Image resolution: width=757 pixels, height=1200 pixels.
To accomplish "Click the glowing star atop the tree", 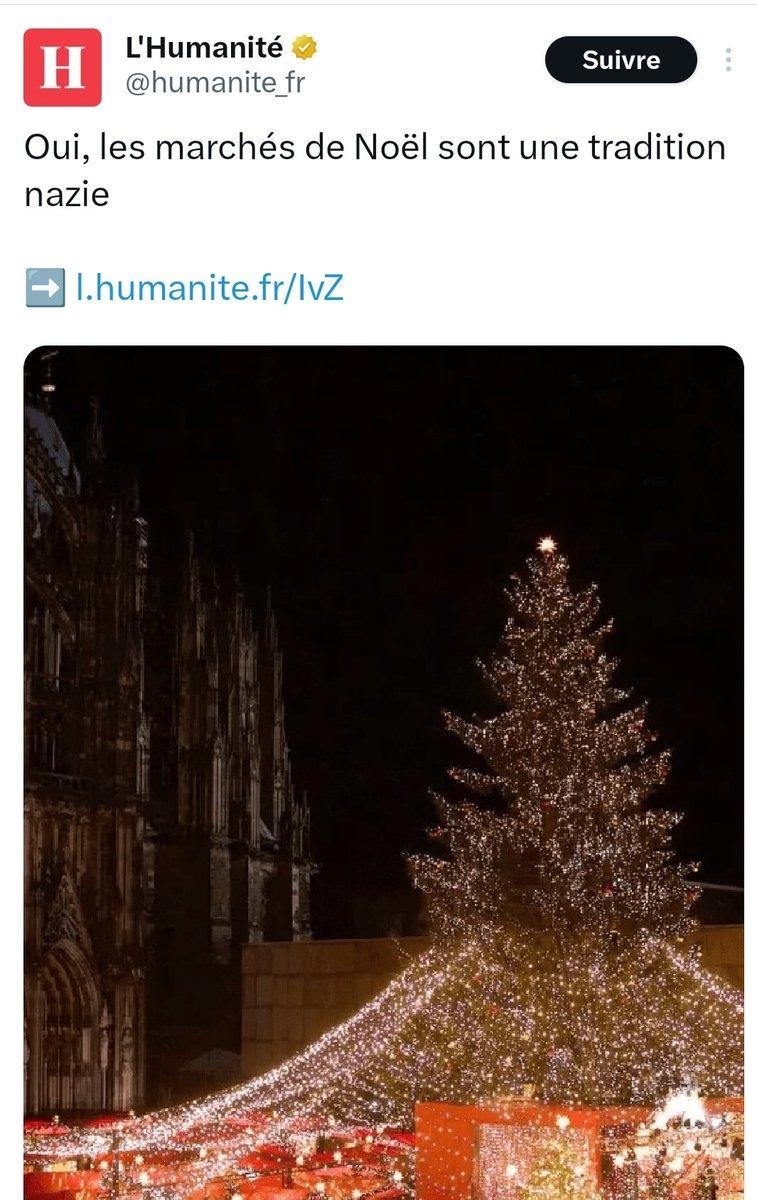I will point(546,545).
